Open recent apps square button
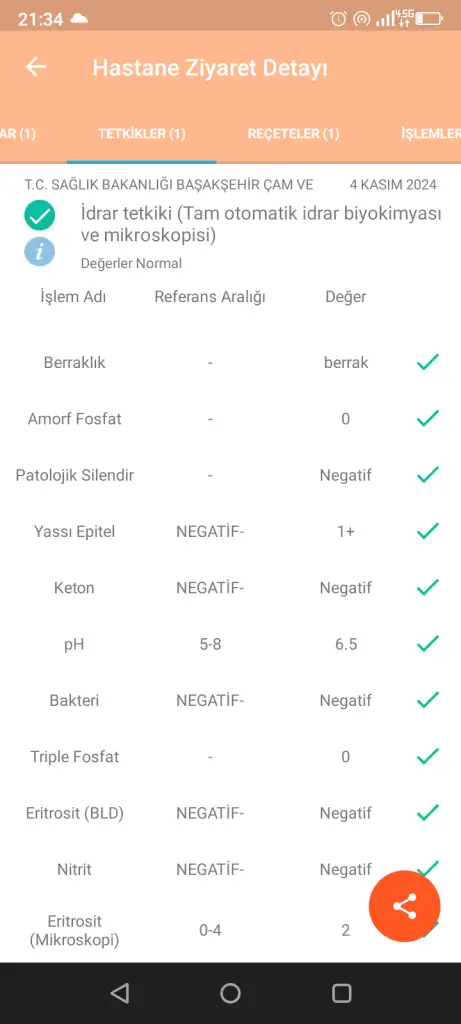 [342, 993]
